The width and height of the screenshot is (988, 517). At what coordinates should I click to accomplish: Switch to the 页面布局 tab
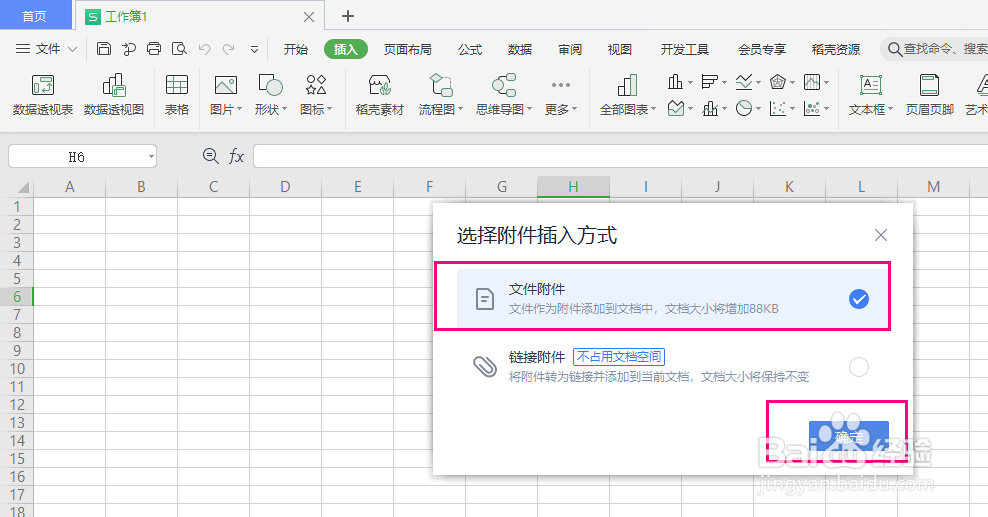(x=408, y=49)
